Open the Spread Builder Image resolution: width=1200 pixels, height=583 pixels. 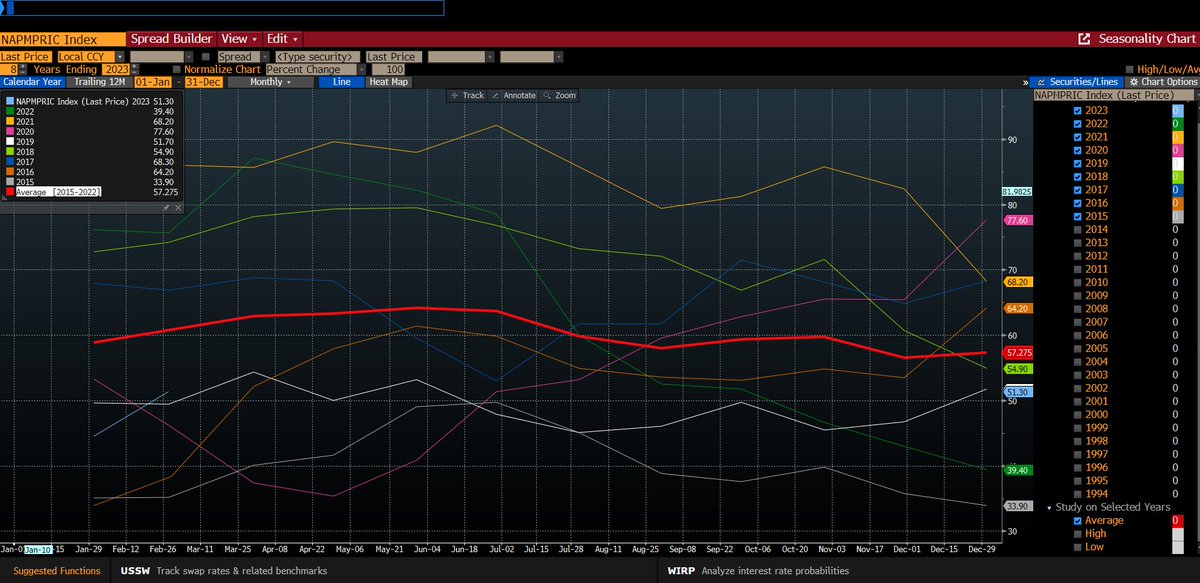point(171,39)
